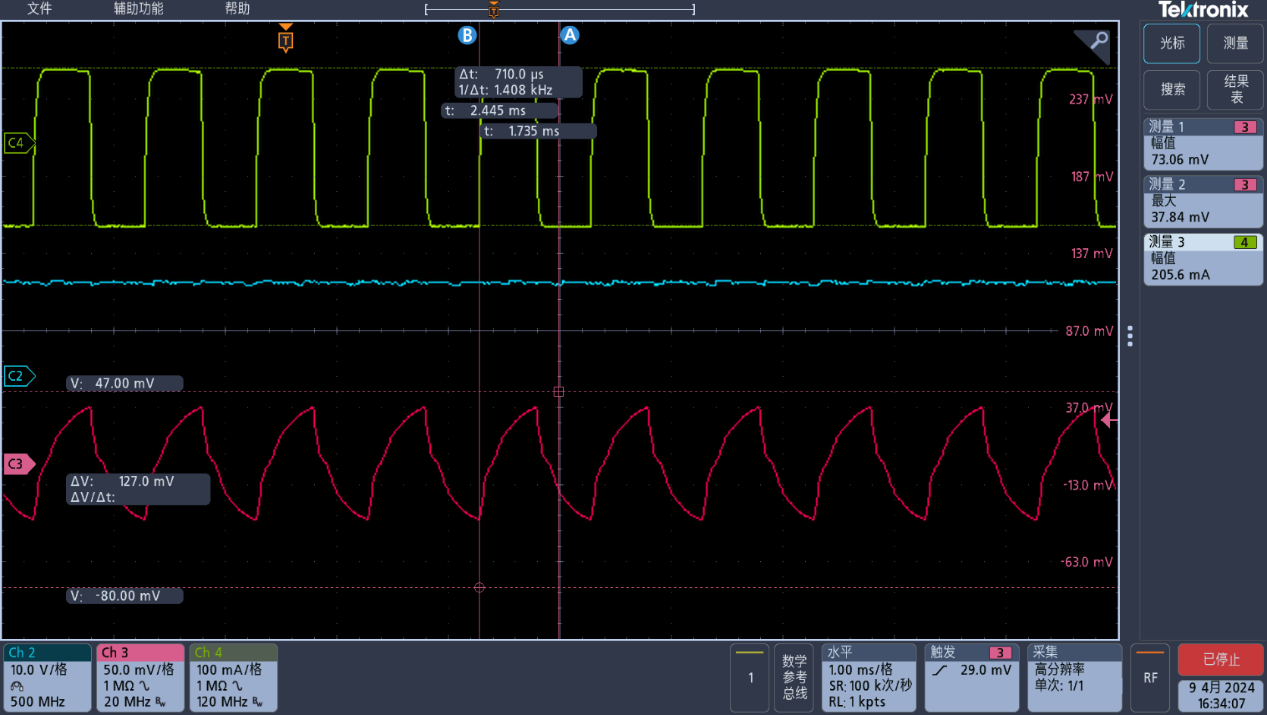Click the 搜索 search button
Screen dimensions: 1267x715
pos(1172,90)
